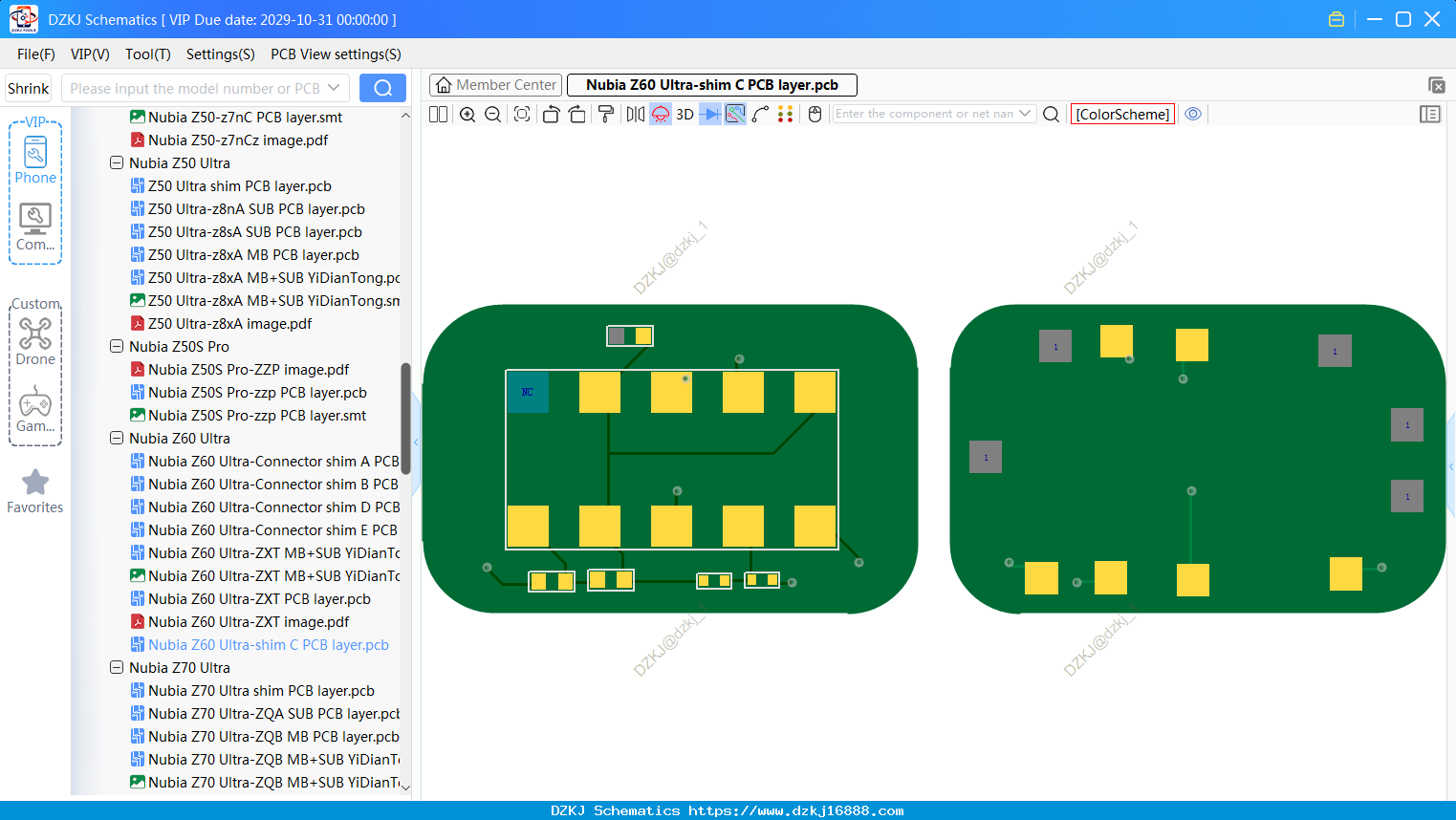The width and height of the screenshot is (1456, 820).
Task: Collapse the Nubia Z50 Ultra tree node
Action: pos(117,163)
